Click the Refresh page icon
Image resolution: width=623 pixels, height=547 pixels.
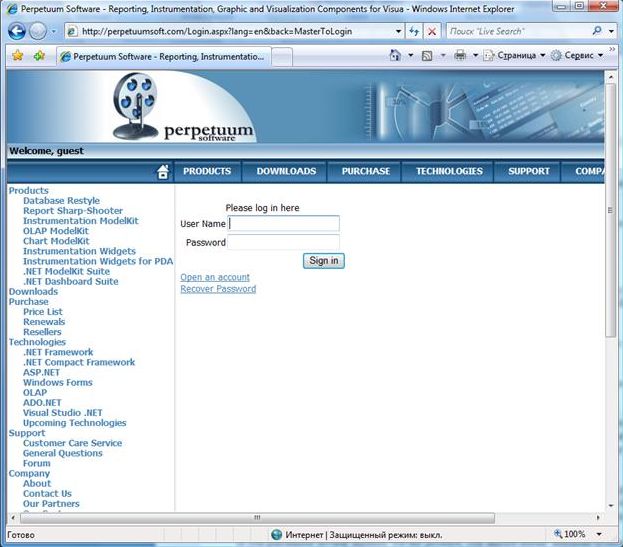pos(414,31)
